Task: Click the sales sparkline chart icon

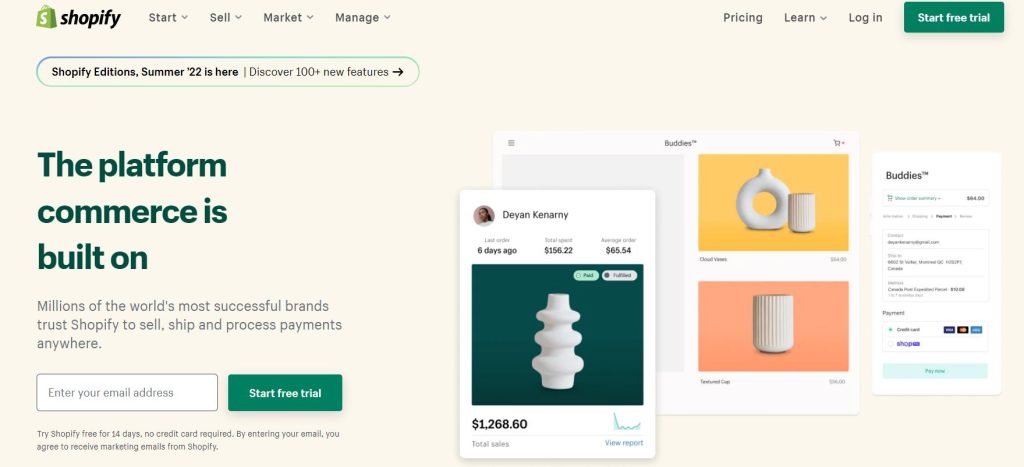Action: point(627,421)
